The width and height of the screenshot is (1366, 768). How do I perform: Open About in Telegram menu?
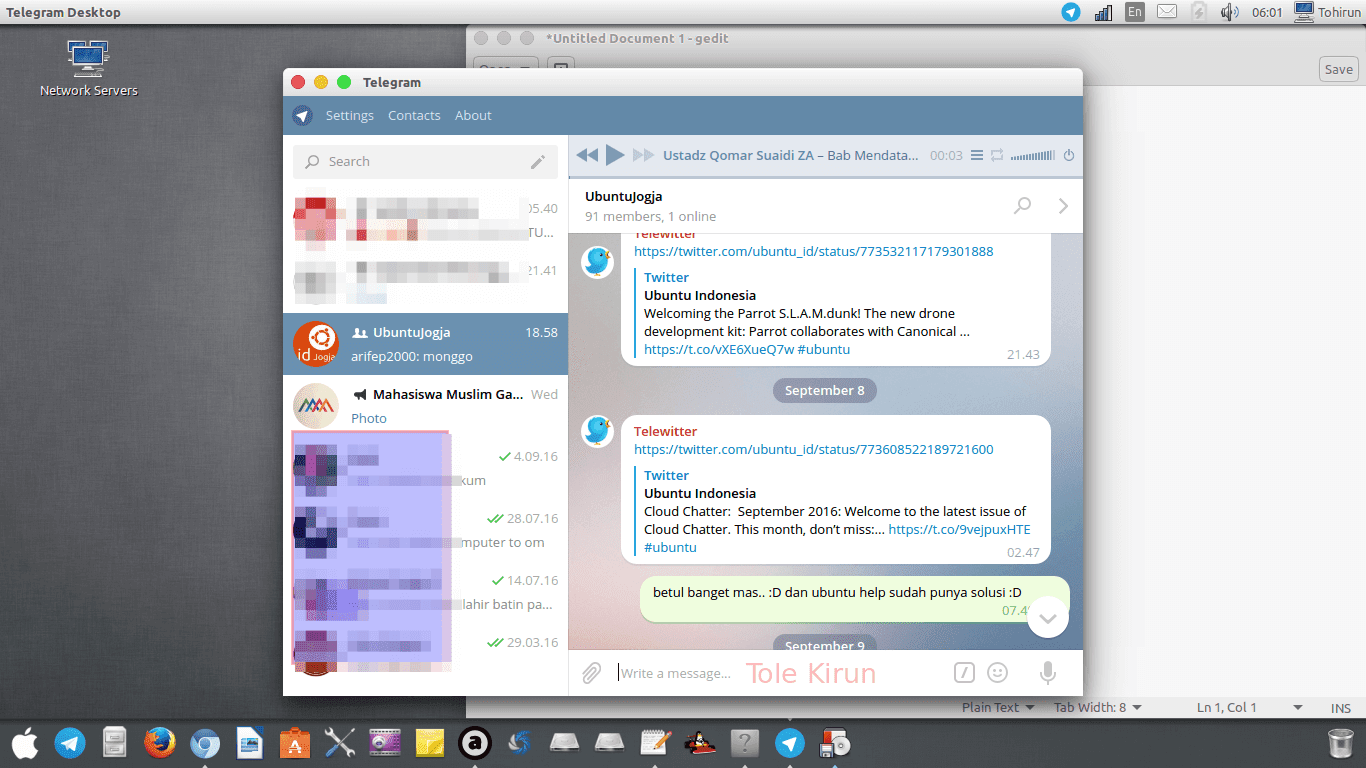pos(473,115)
